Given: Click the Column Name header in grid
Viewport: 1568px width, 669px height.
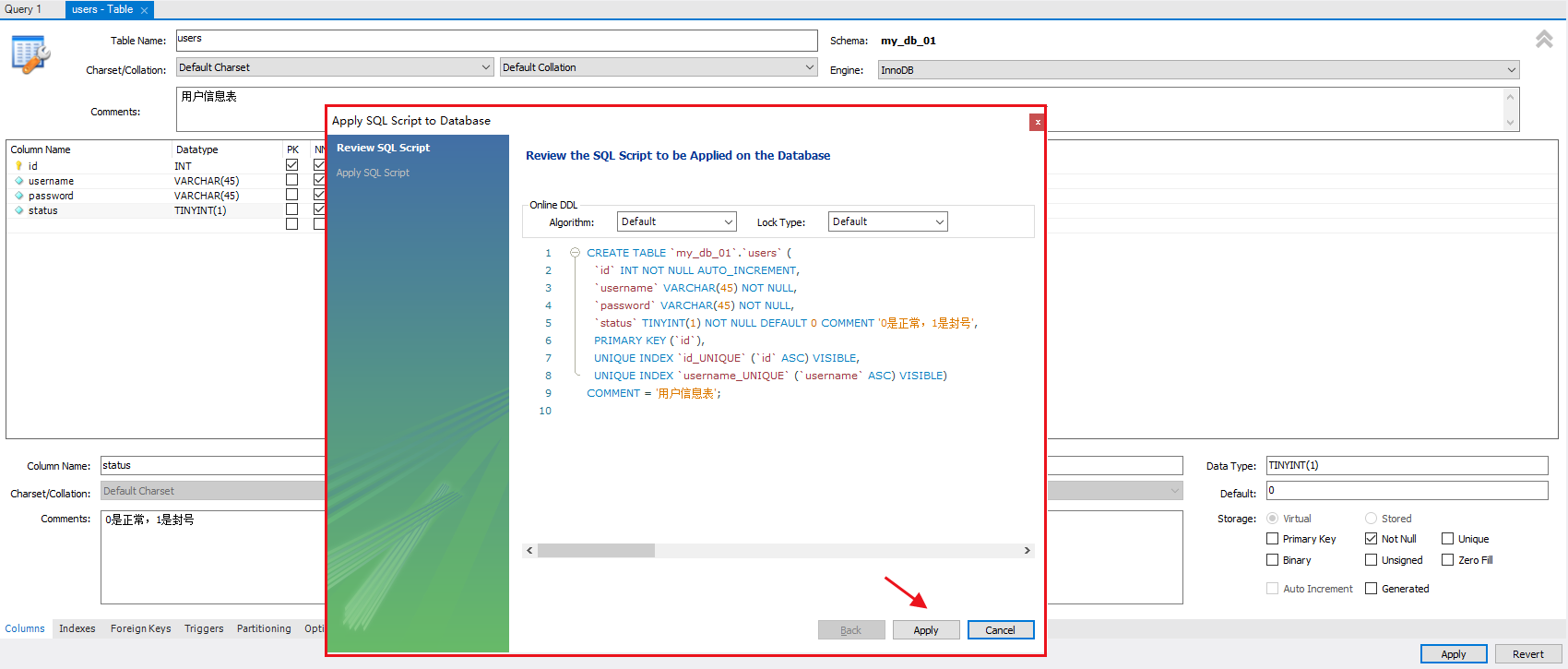Looking at the screenshot, I should (41, 149).
